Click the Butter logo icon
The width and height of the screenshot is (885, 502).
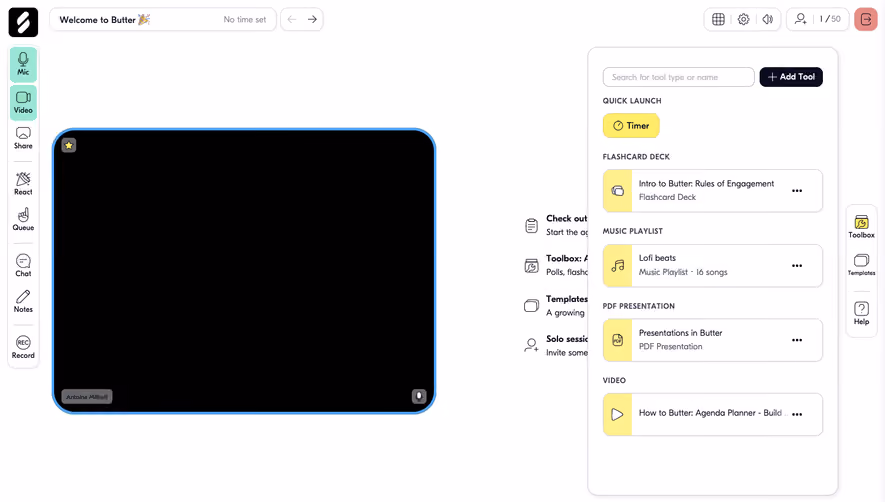(23, 22)
